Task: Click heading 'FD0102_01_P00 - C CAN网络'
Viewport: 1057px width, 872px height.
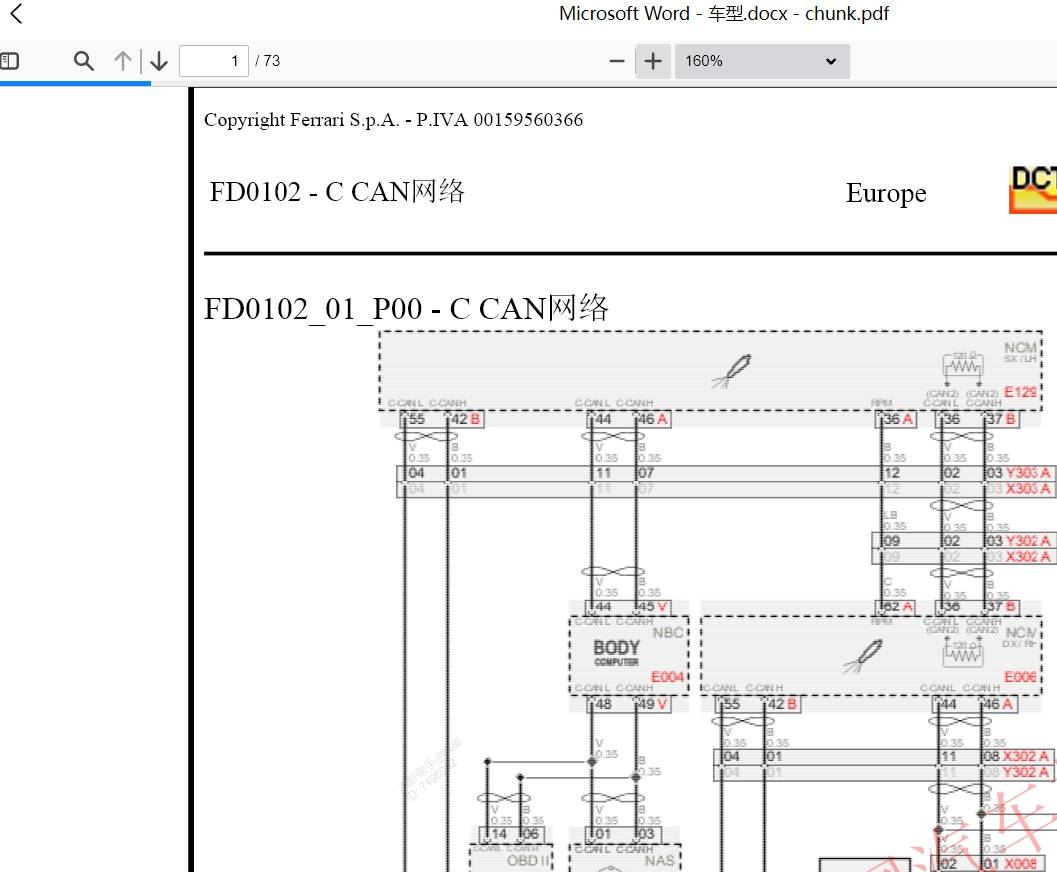Action: tap(406, 309)
